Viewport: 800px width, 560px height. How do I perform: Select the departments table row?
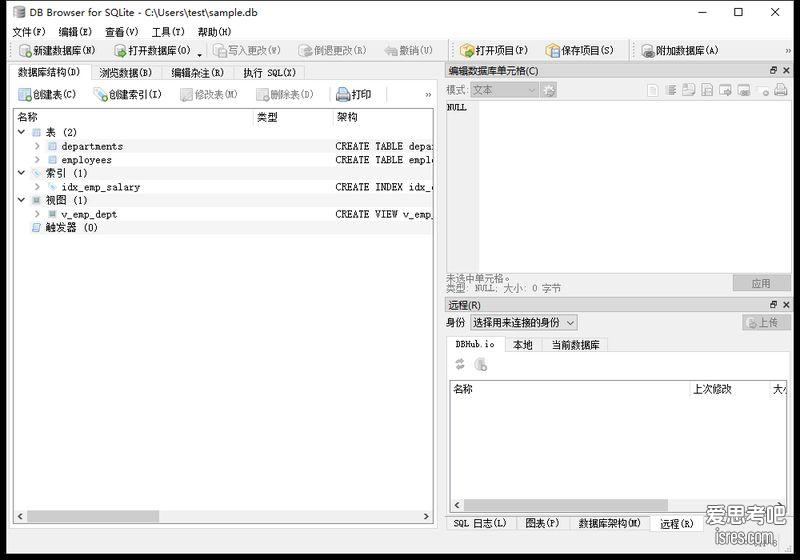[223, 146]
